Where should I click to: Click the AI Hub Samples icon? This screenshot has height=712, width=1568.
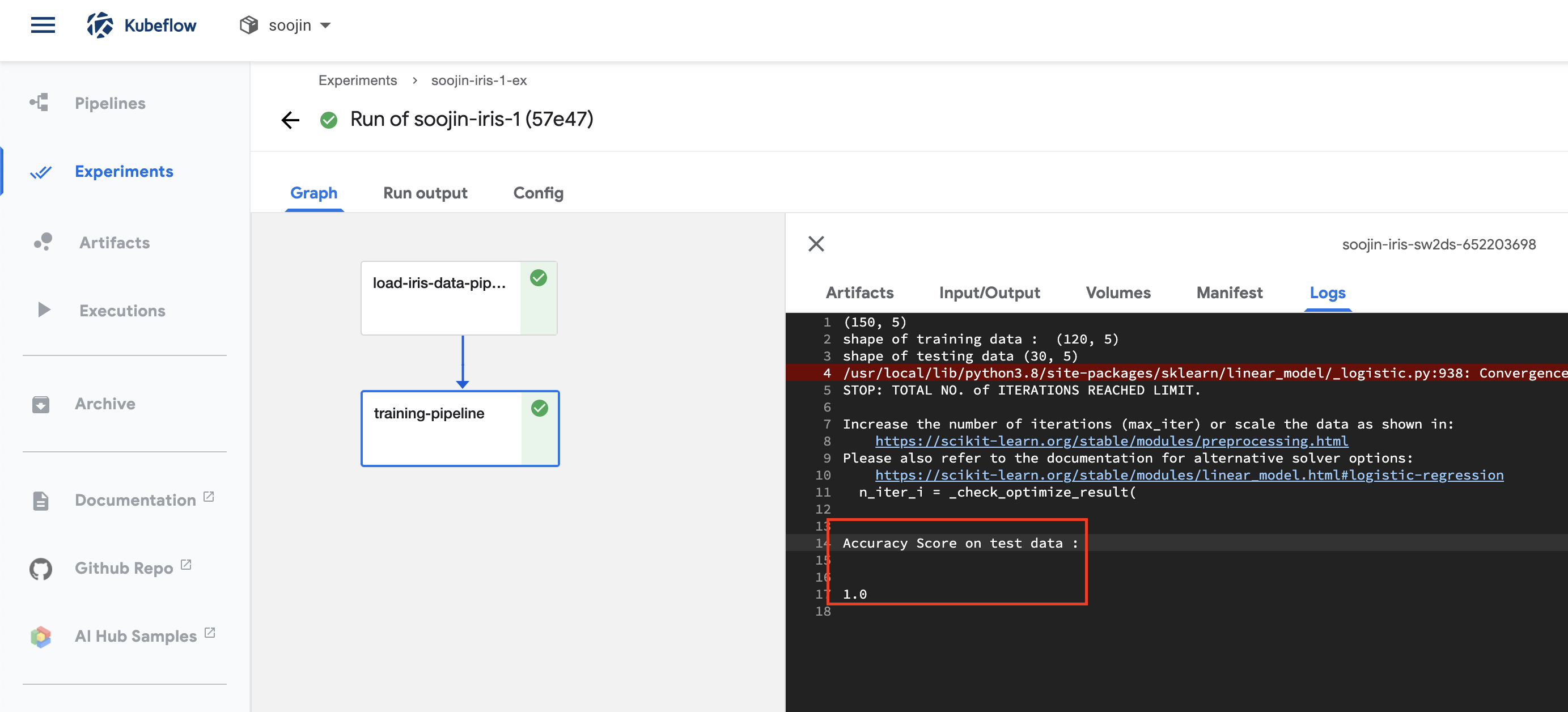pos(41,636)
